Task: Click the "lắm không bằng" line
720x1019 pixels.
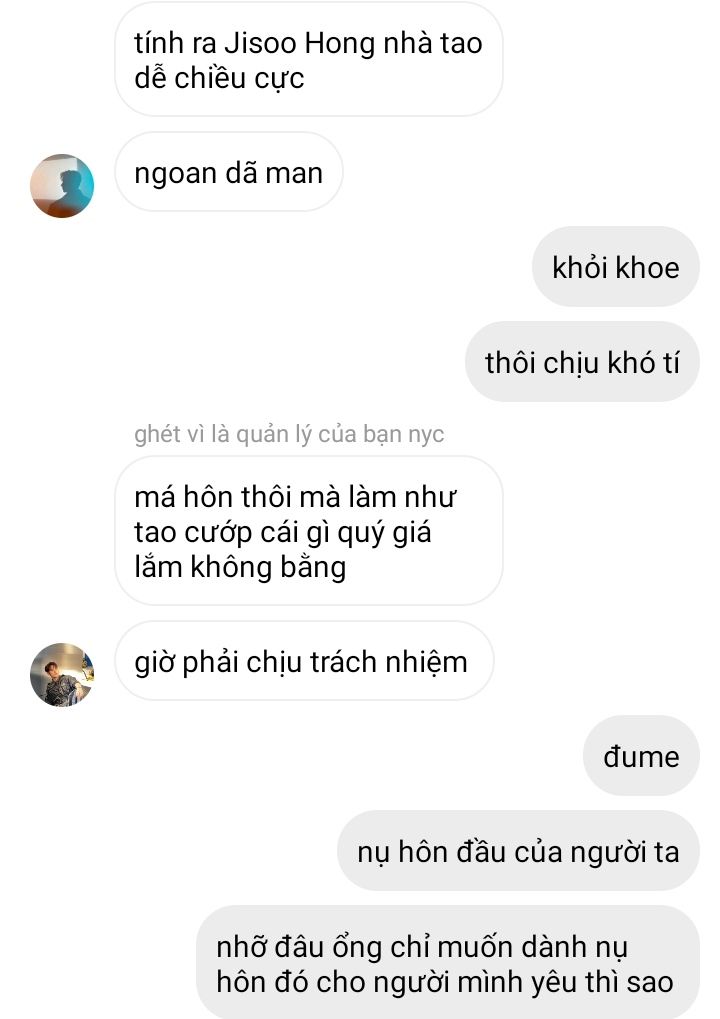Action: tap(240, 567)
